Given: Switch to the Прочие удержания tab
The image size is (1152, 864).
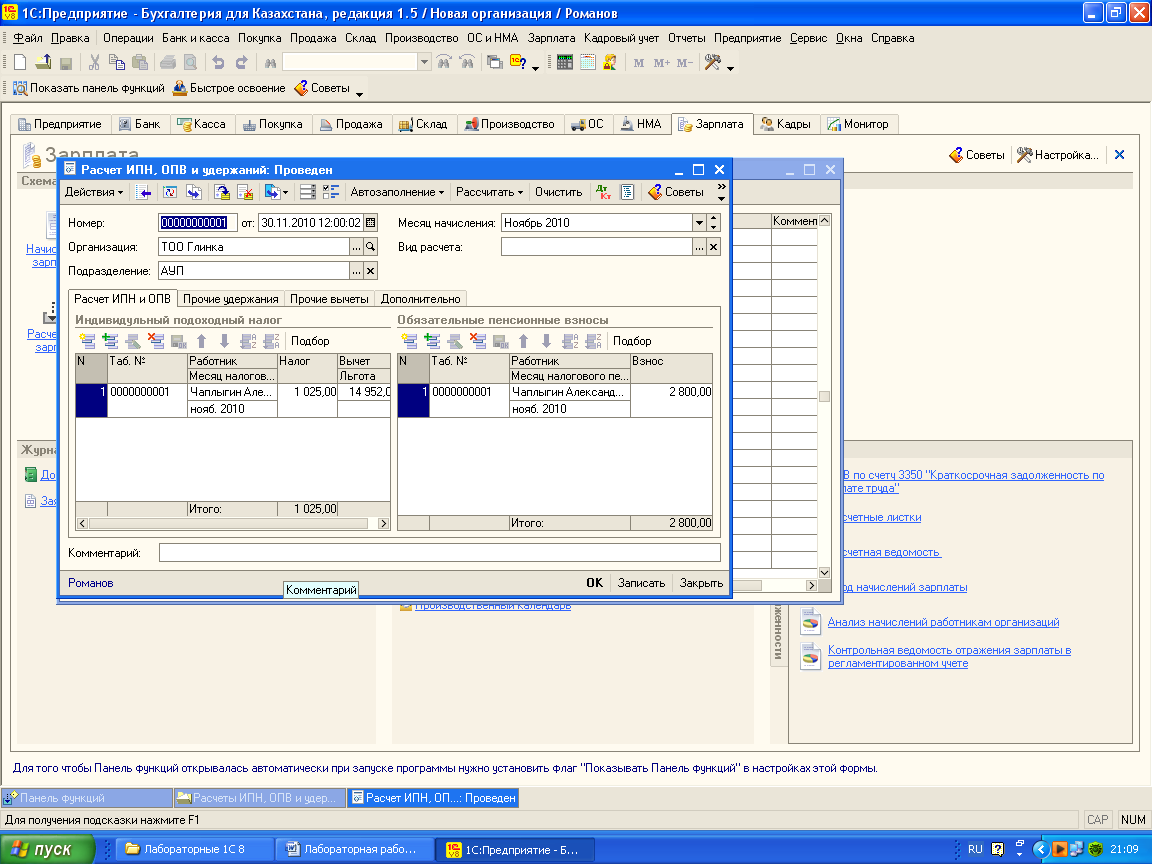Looking at the screenshot, I should tap(231, 299).
